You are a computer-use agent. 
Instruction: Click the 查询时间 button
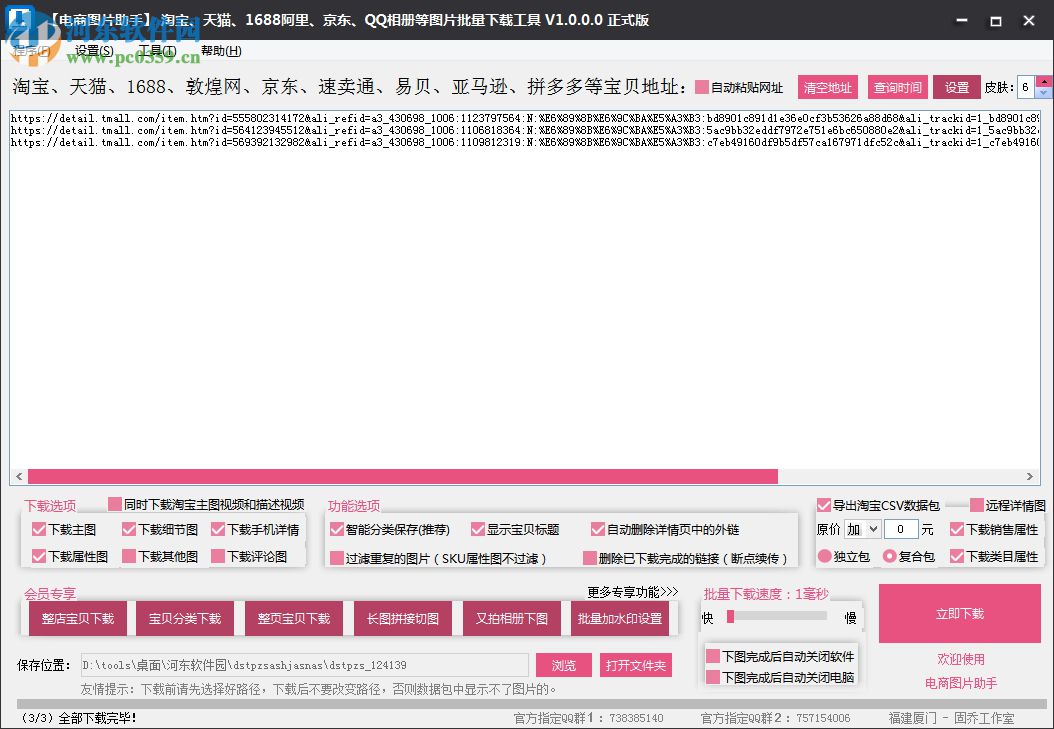coord(897,87)
